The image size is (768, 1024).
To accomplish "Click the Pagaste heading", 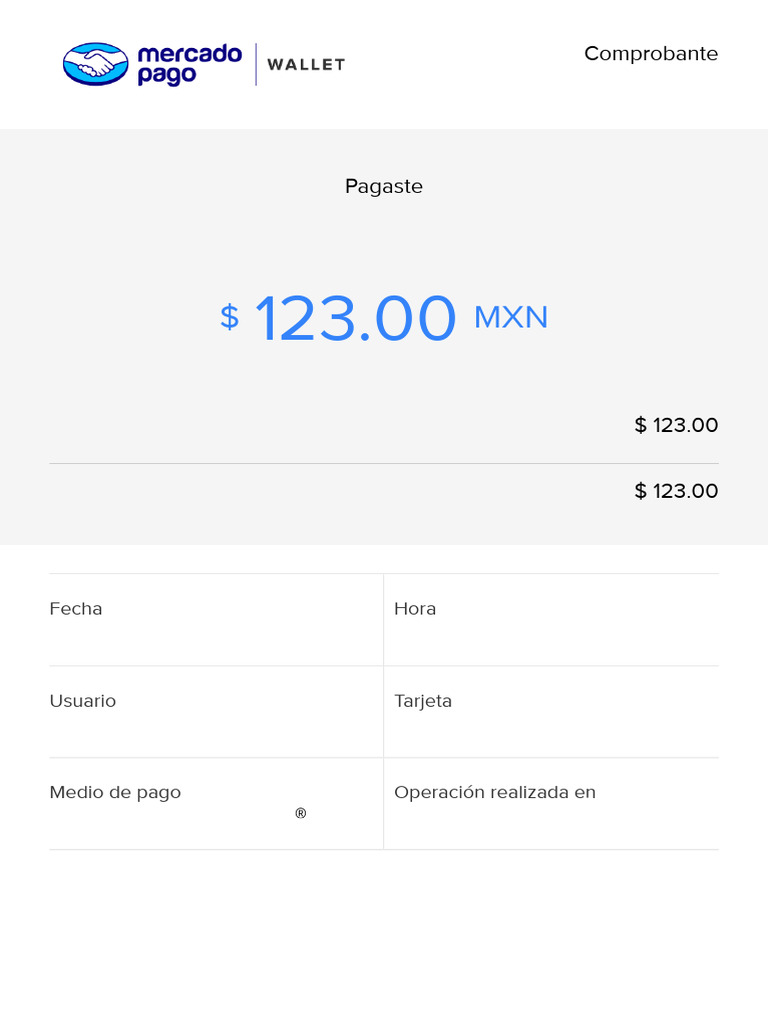I will (384, 187).
